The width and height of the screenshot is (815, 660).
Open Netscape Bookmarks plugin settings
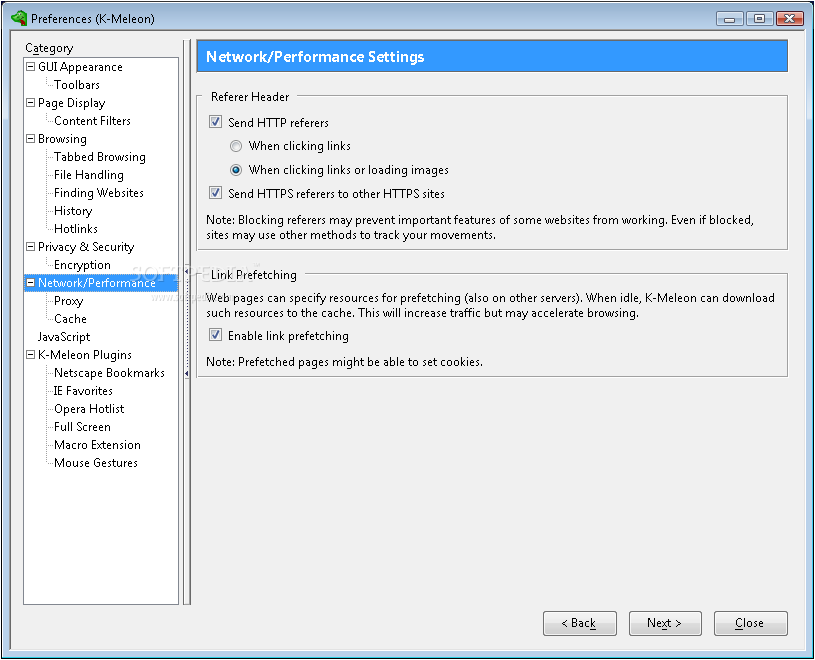click(109, 373)
